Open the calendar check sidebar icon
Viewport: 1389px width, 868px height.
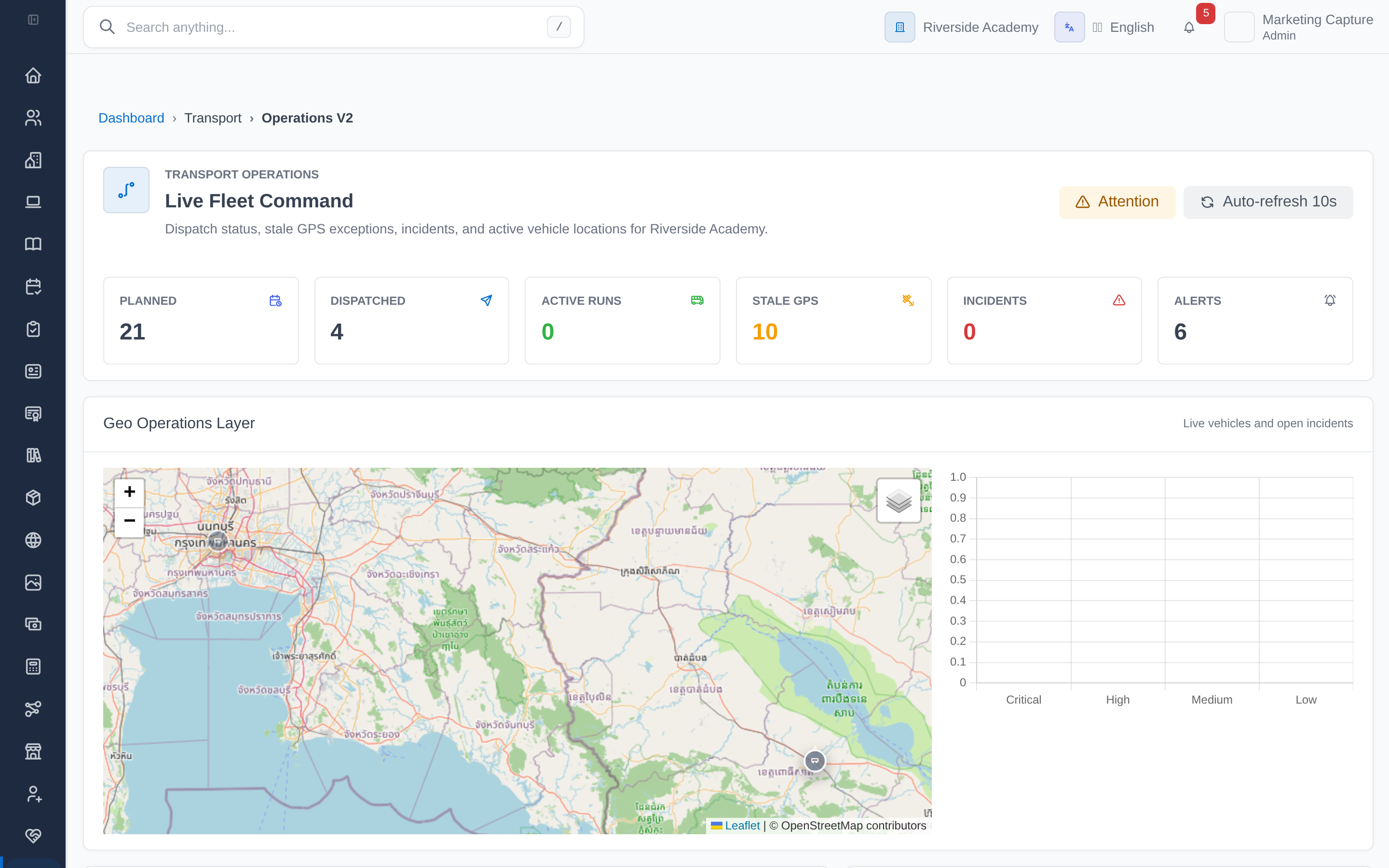[33, 286]
